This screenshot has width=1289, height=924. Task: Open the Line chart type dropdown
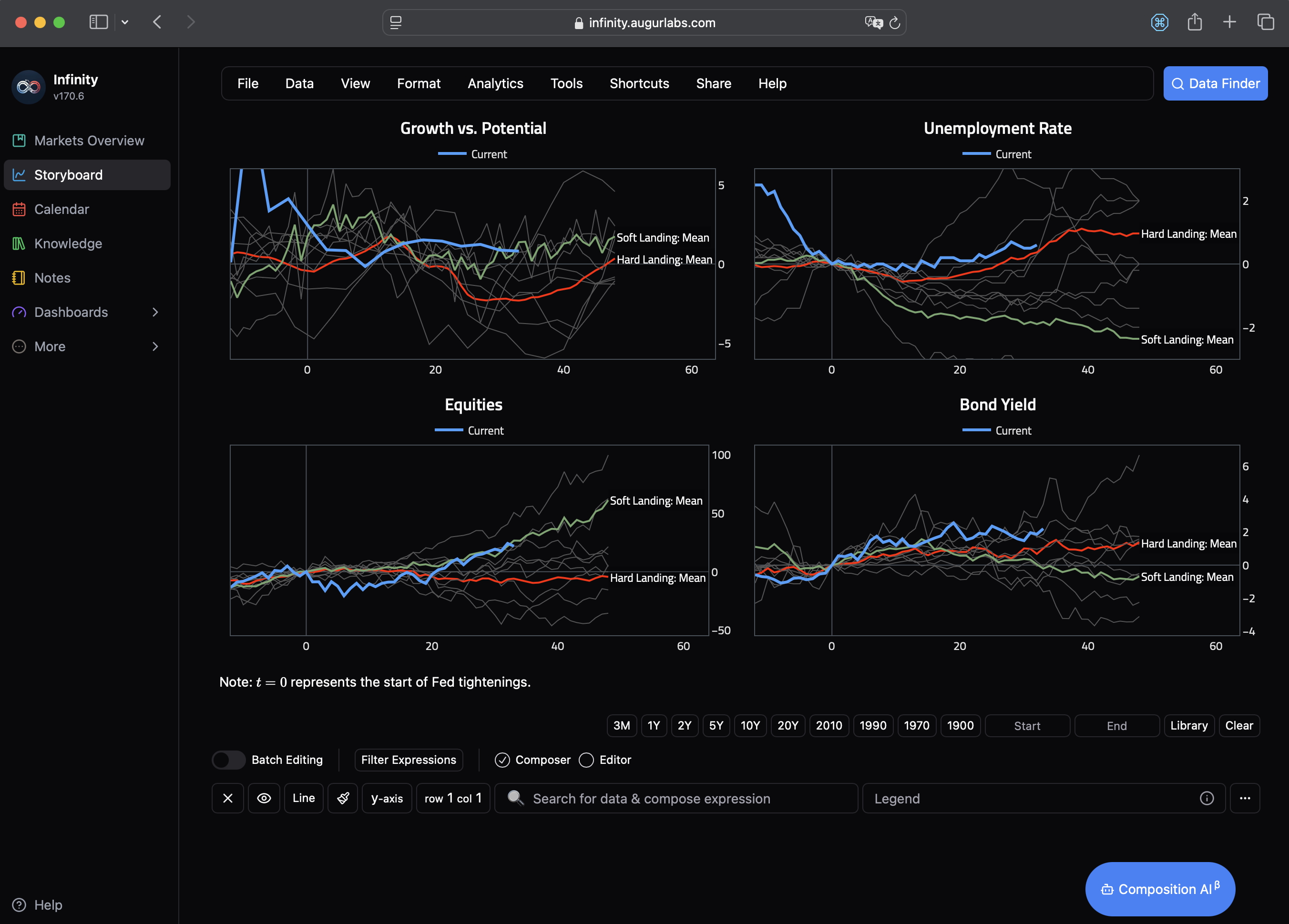[304, 798]
